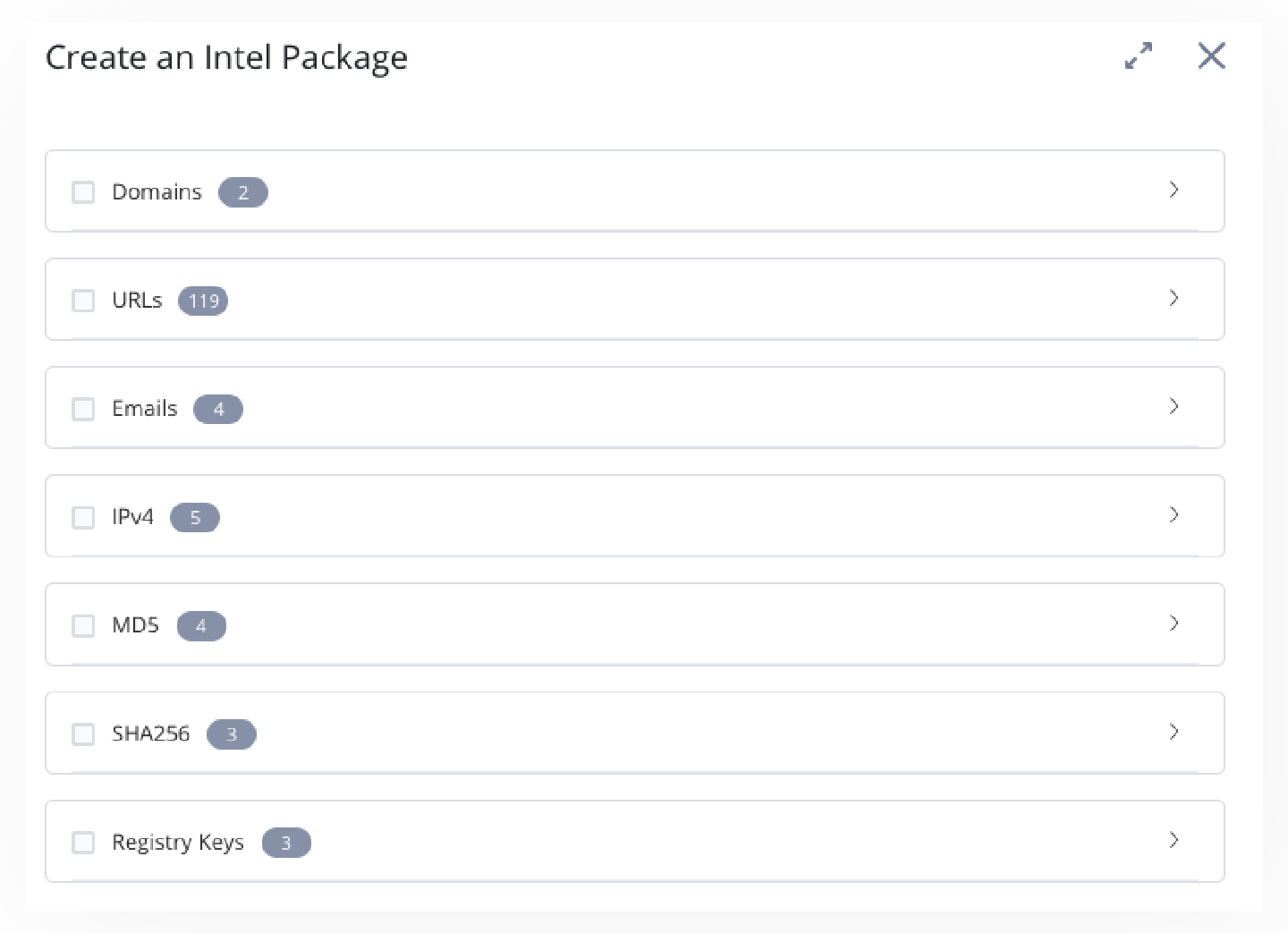Click the URLs count badge showing 119
Screen dimensions: 1288x933
tap(203, 301)
